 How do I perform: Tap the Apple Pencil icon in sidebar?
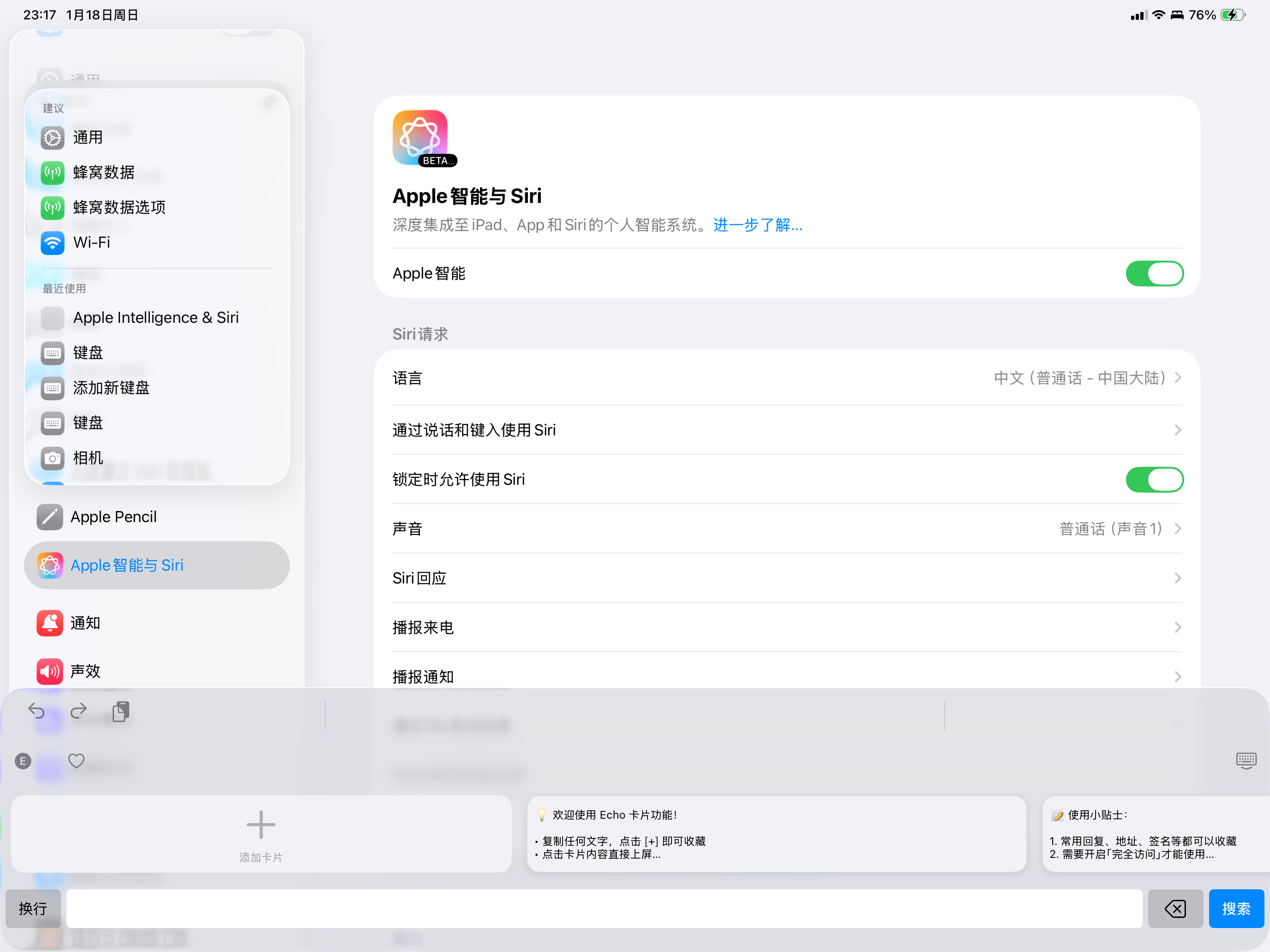[50, 517]
